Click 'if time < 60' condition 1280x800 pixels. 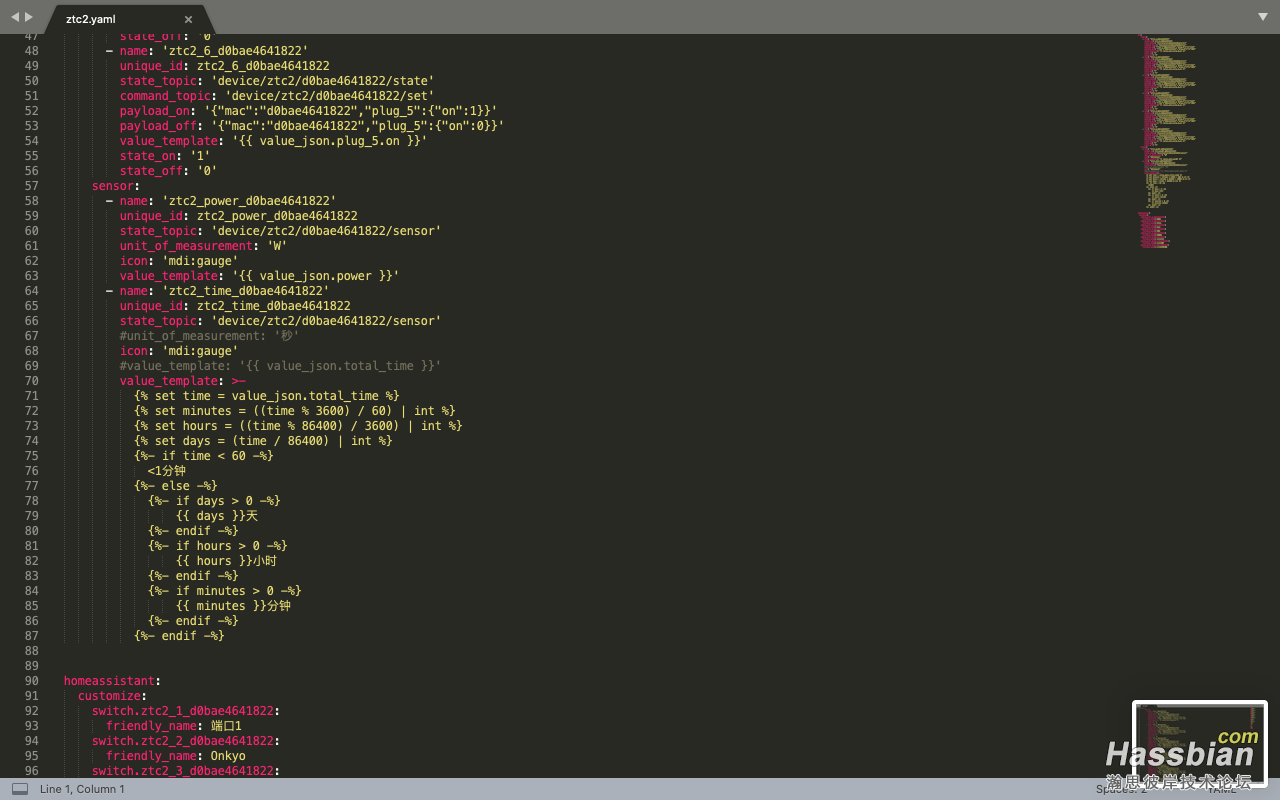[204, 456]
